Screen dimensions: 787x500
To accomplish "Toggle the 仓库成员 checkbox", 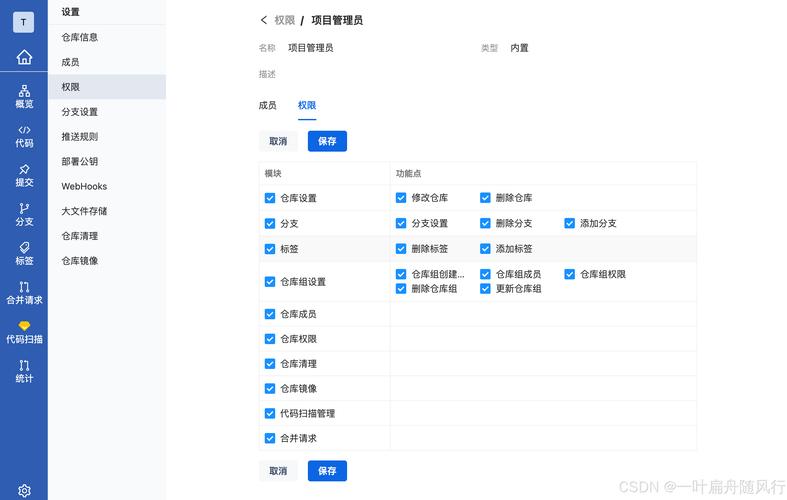I will pyautogui.click(x=270, y=314).
